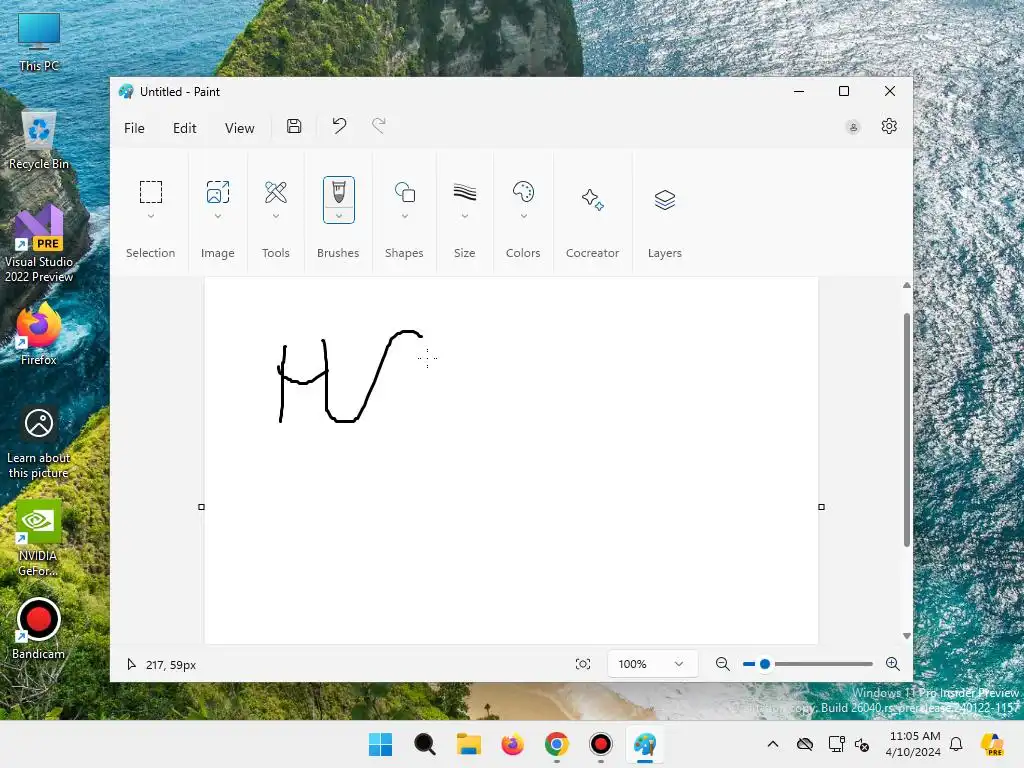
Task: Click the Paint app in taskbar
Action: coord(645,744)
